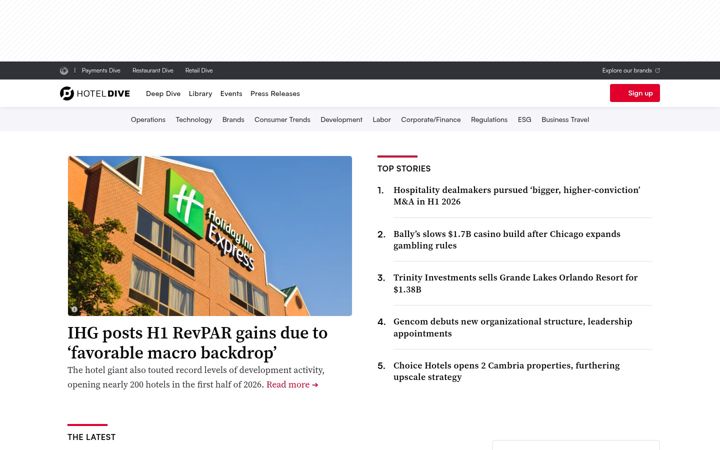Open Payments Dive site link

pos(101,71)
